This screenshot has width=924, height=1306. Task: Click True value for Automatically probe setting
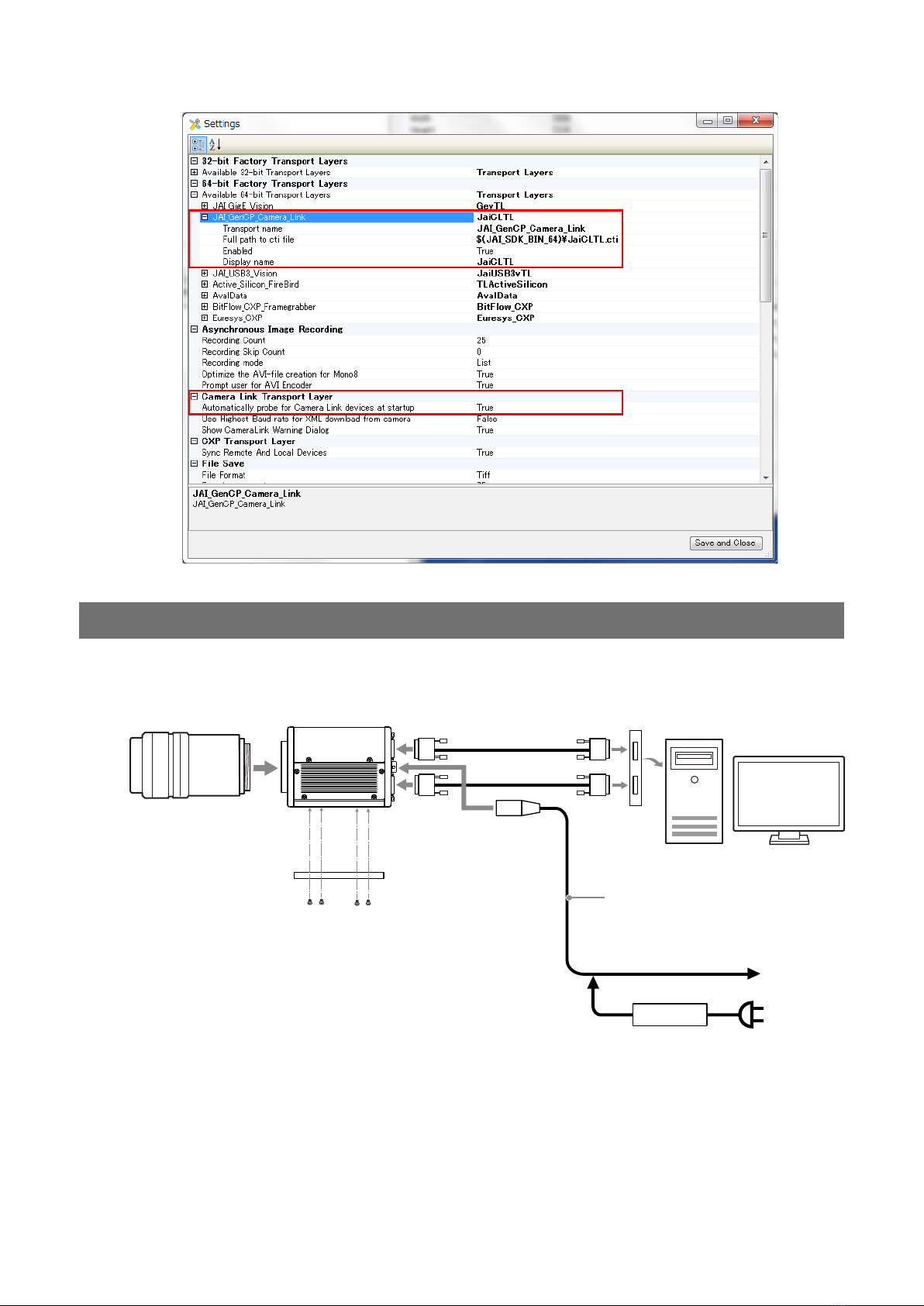point(484,408)
